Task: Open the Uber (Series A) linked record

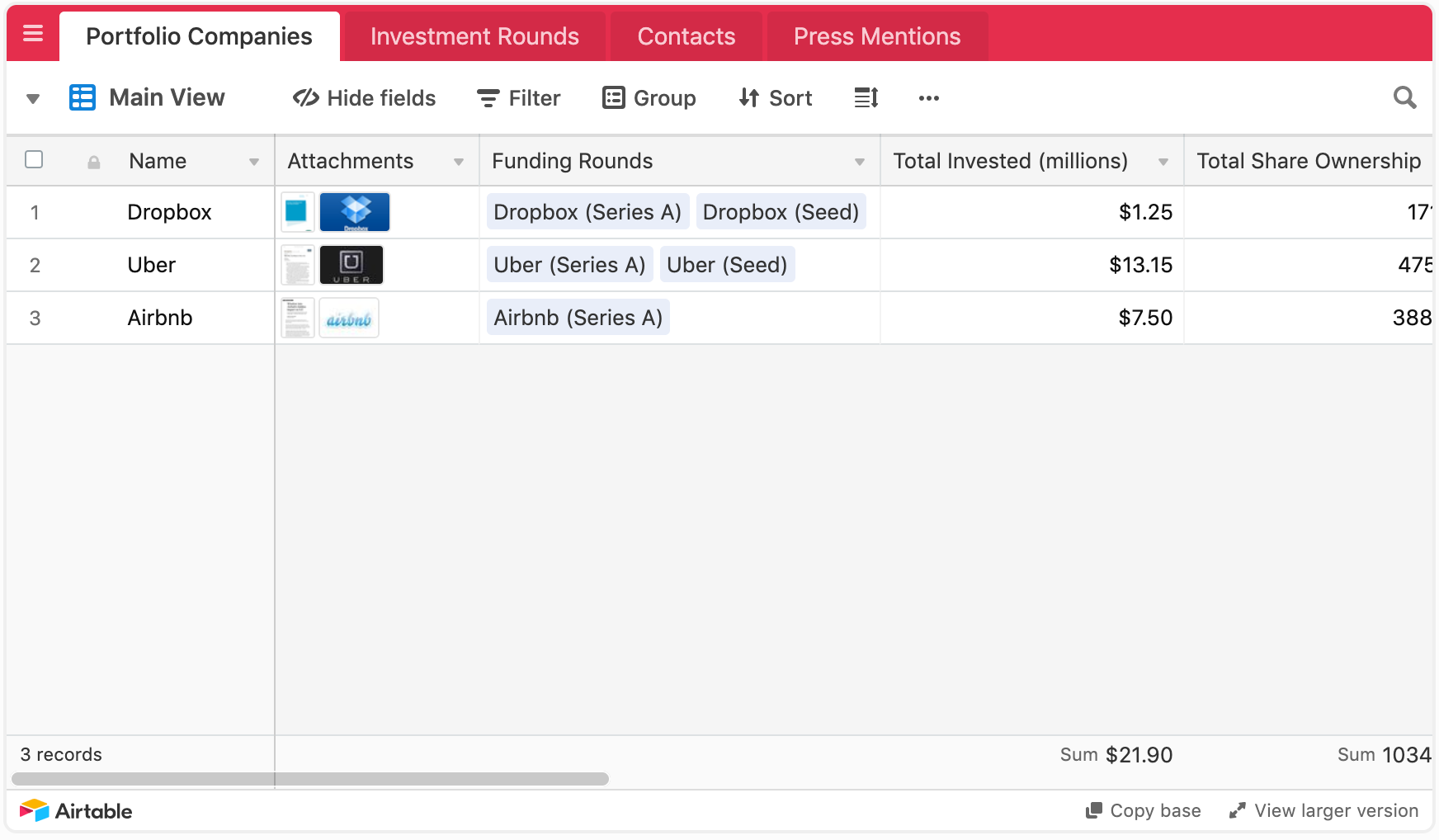Action: tap(569, 265)
